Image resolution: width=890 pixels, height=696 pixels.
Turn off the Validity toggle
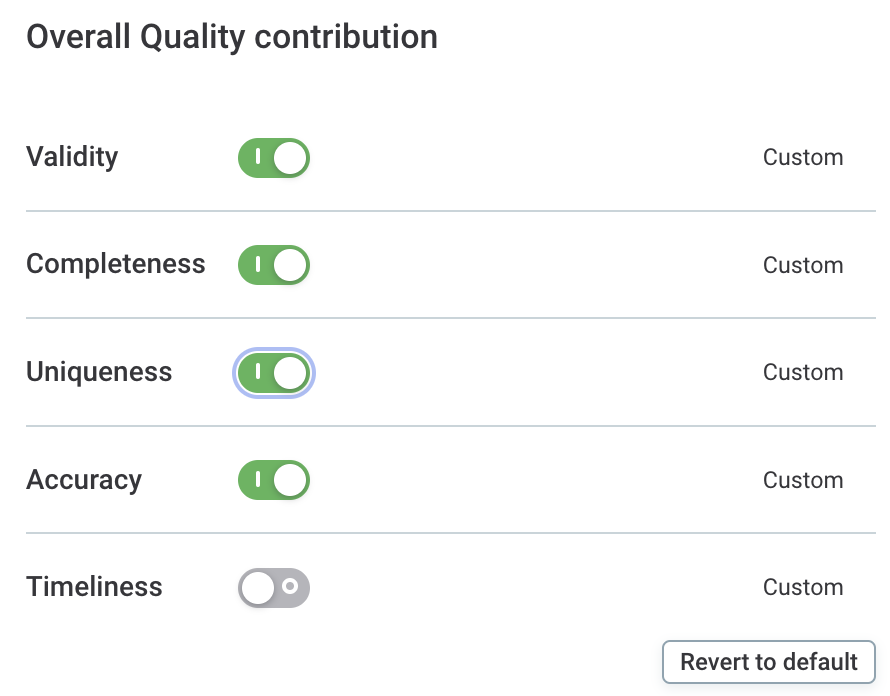274,158
